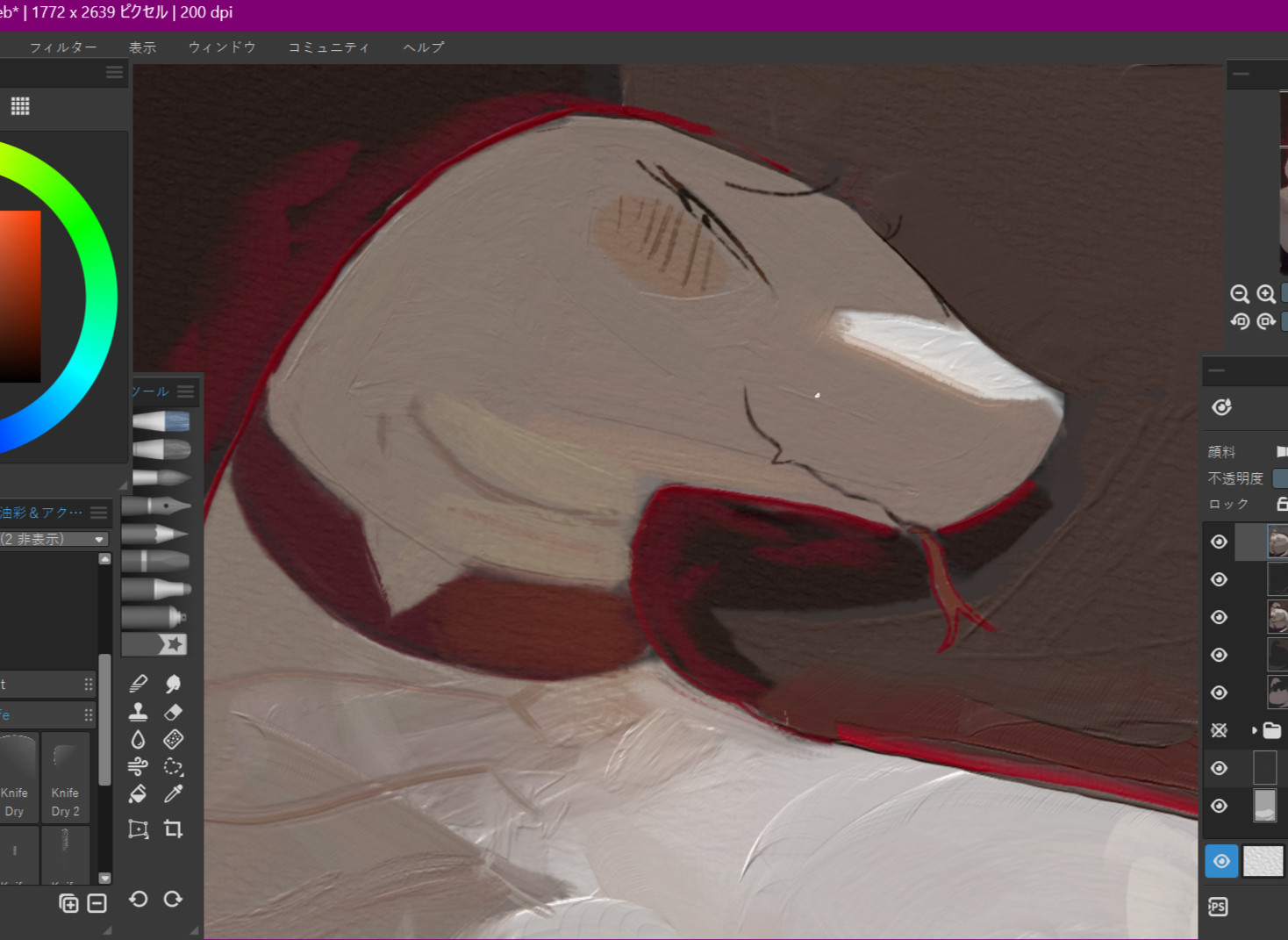
Task: Open the (2 非表示) dropdown
Action: [54, 539]
